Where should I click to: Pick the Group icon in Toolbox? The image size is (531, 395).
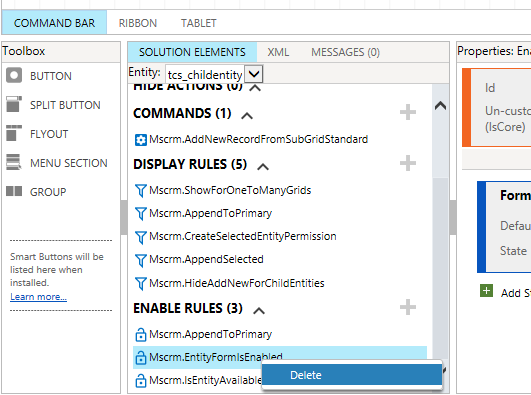tap(14, 191)
